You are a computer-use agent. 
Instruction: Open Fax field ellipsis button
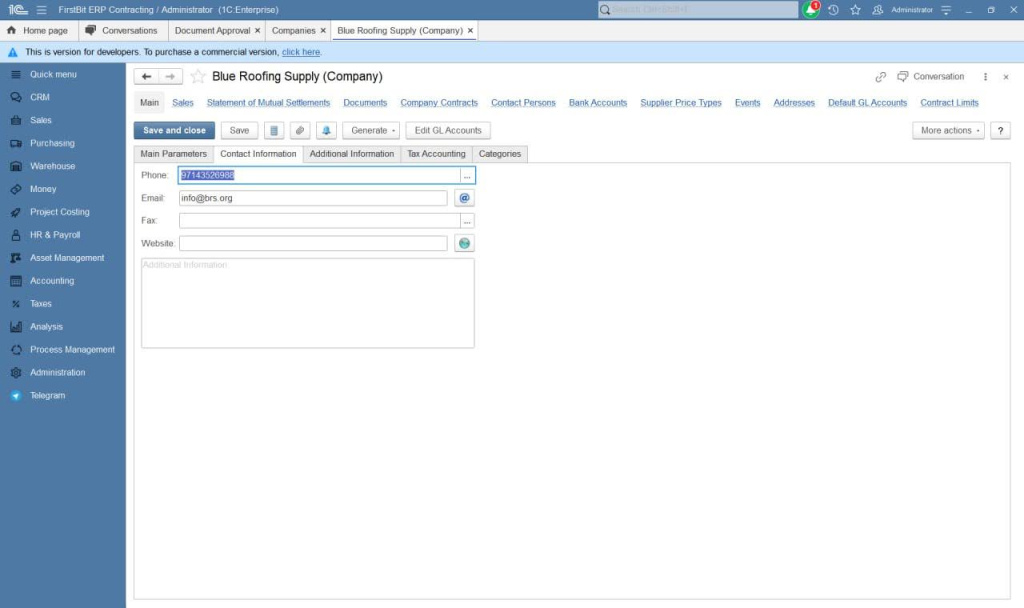tap(467, 221)
